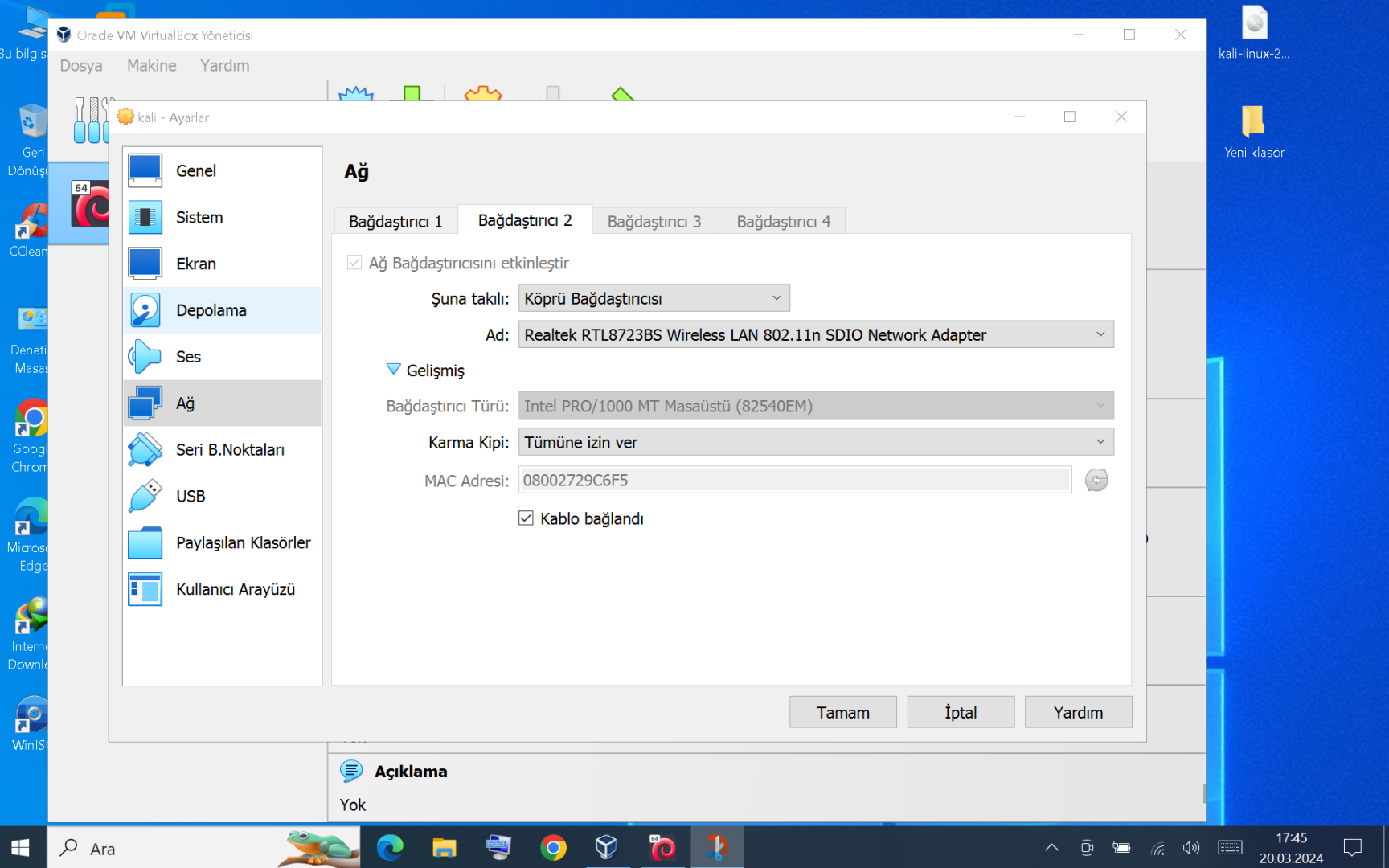Open the touch keyboard tray icon
Screen dimensions: 1389x868
click(1230, 848)
